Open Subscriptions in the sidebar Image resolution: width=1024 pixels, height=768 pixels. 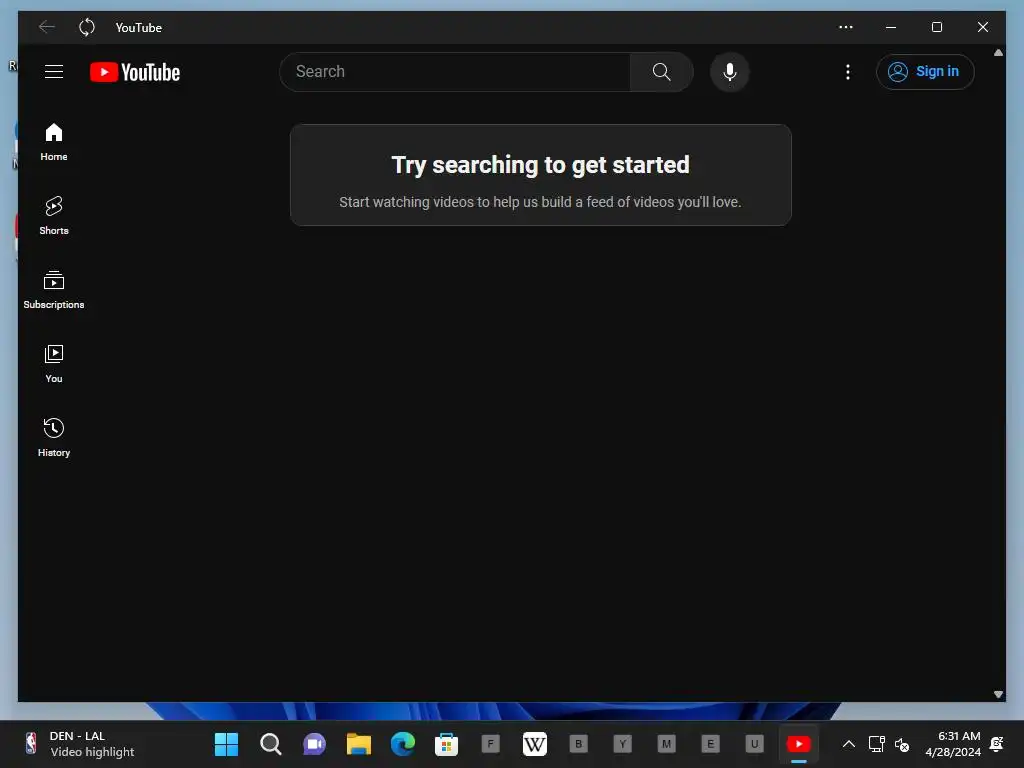coord(54,290)
